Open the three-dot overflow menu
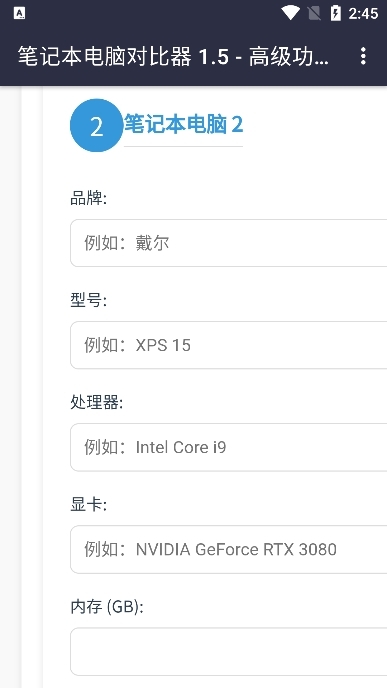 click(363, 56)
